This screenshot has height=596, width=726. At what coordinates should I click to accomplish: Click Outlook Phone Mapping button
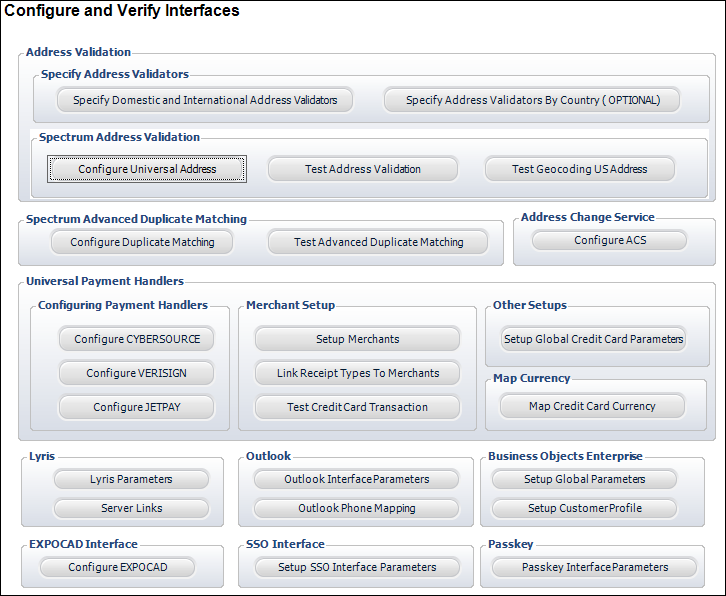[356, 508]
